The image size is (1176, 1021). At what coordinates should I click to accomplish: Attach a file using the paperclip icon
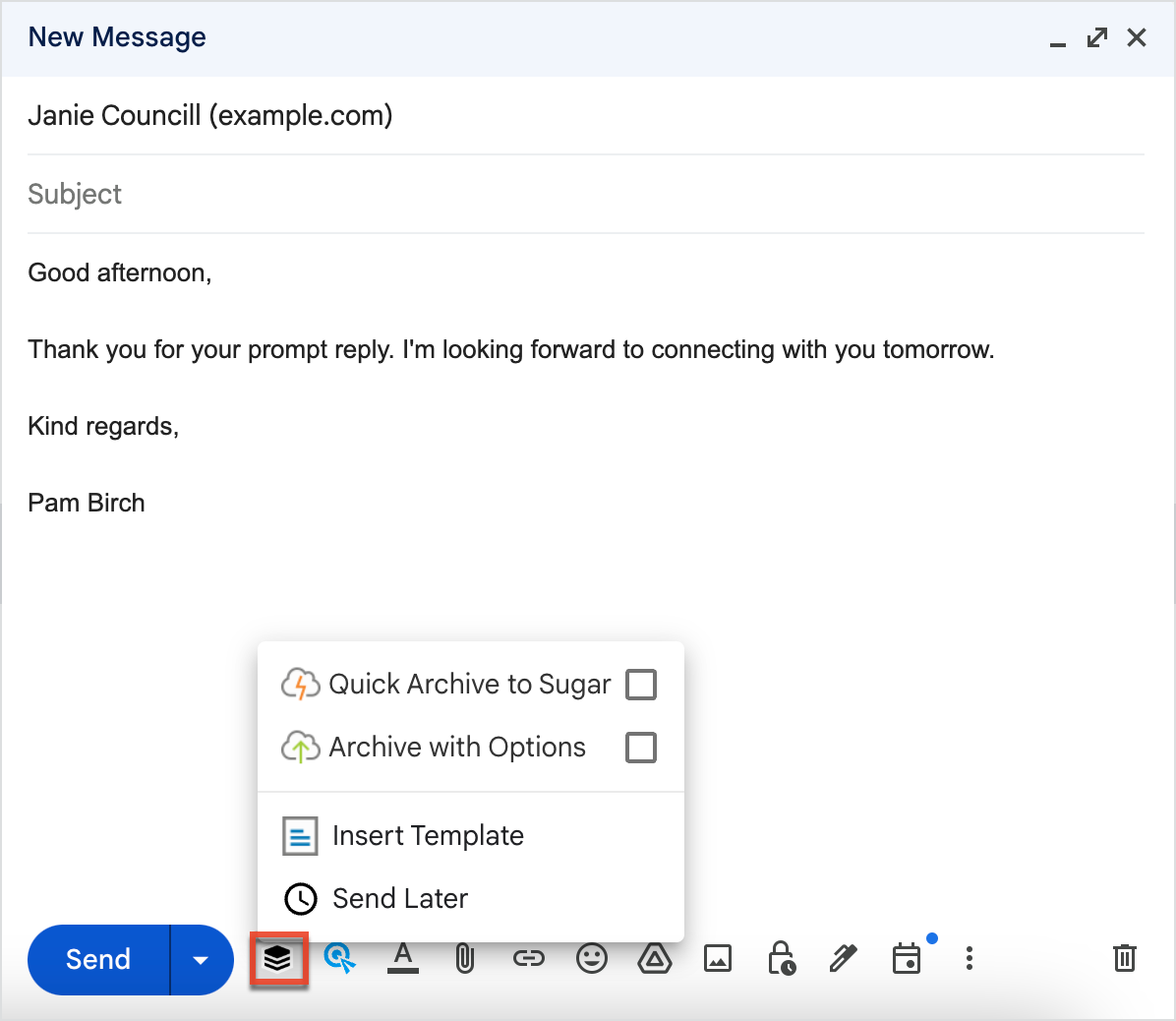(465, 958)
